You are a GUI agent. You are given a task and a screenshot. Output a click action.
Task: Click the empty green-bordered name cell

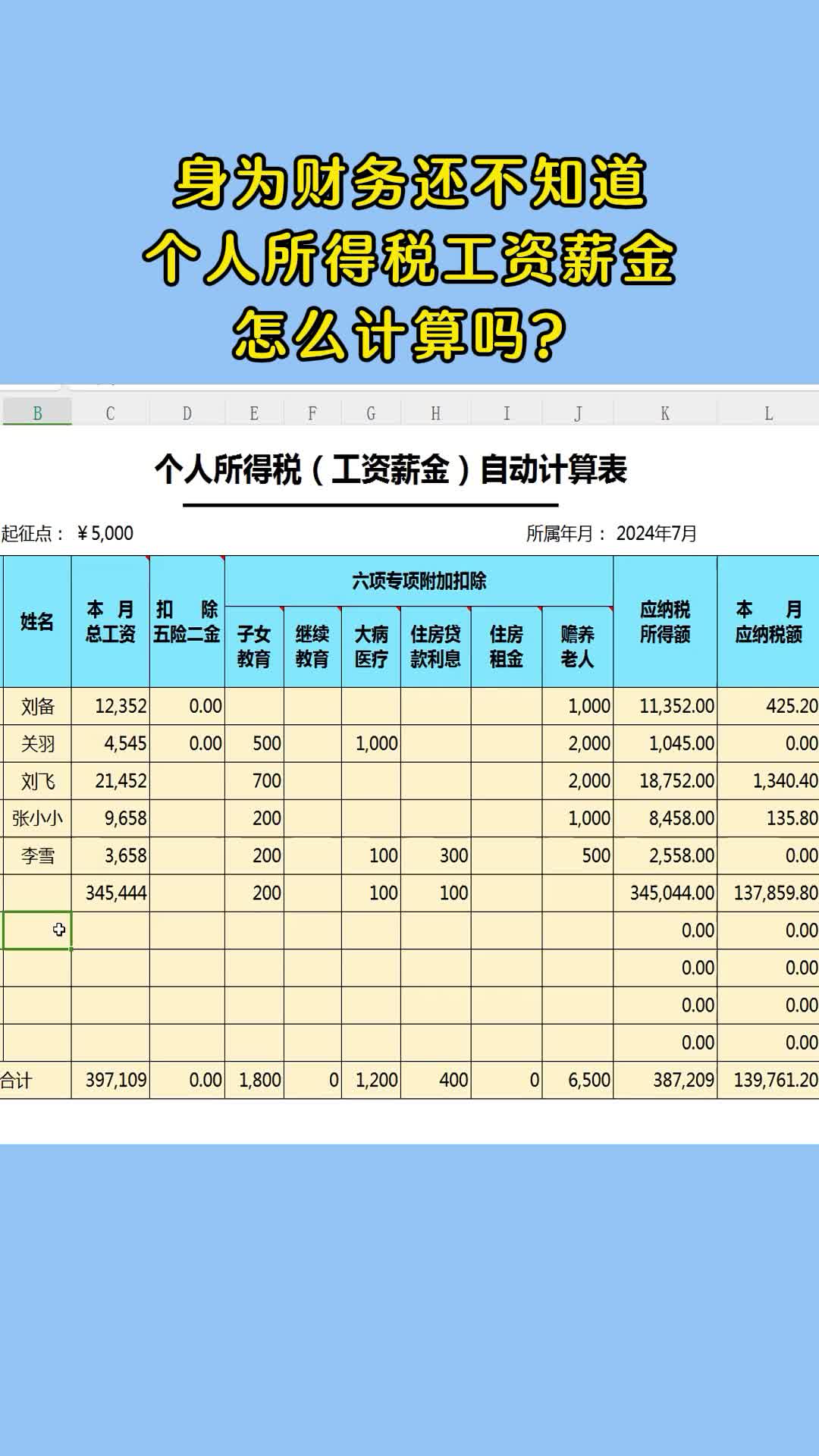[36, 930]
